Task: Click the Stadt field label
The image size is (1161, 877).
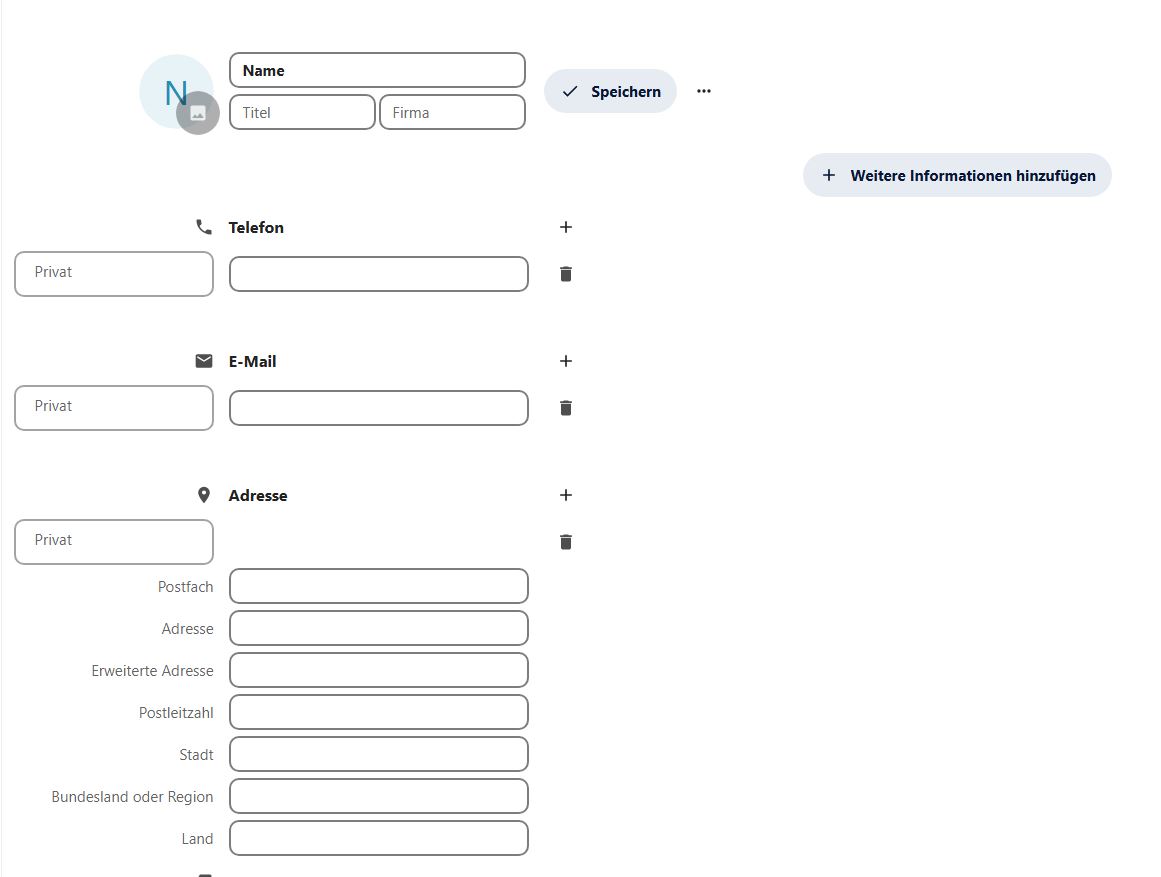Action: click(x=196, y=755)
